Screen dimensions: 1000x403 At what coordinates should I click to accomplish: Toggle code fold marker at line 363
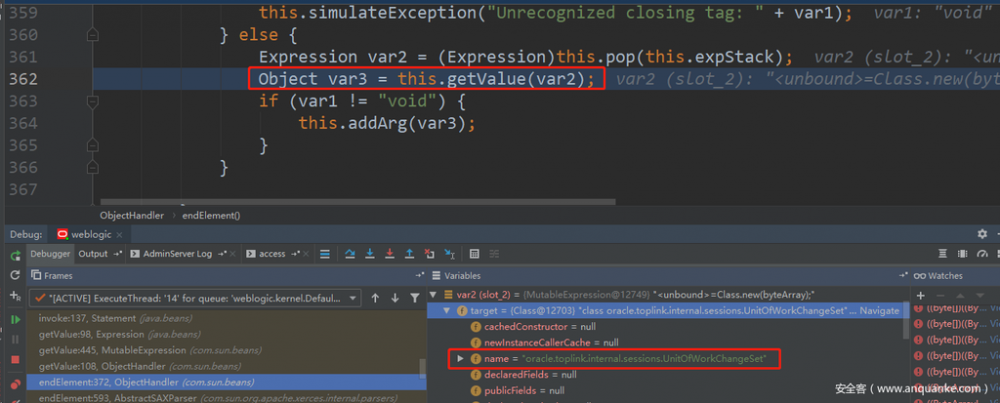92,101
